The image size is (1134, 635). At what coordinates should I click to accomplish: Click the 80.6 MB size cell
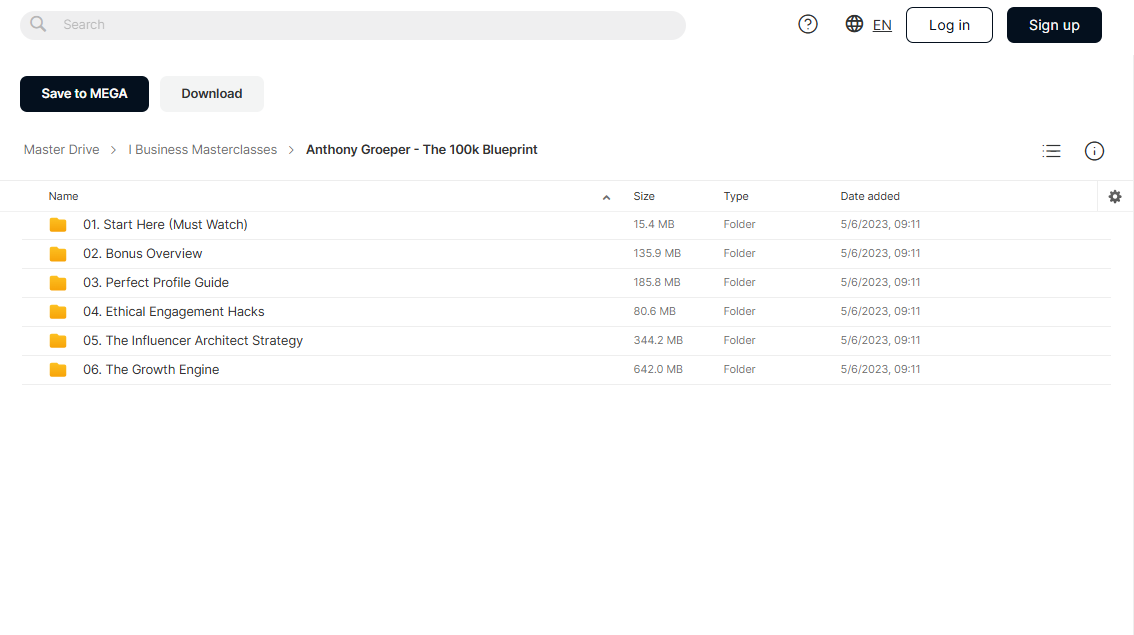(x=655, y=312)
